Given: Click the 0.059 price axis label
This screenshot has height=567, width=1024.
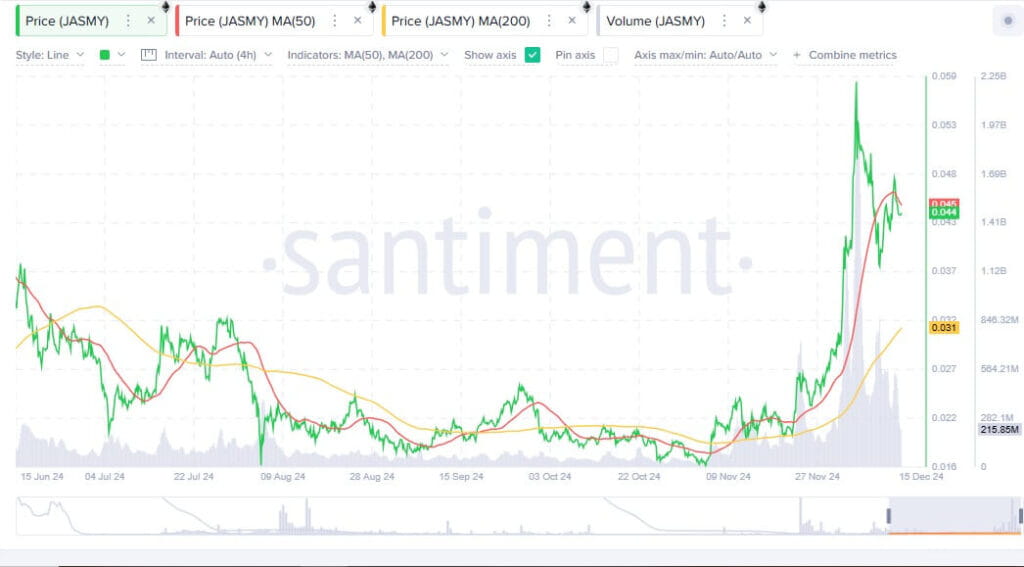Looking at the screenshot, I should (944, 76).
